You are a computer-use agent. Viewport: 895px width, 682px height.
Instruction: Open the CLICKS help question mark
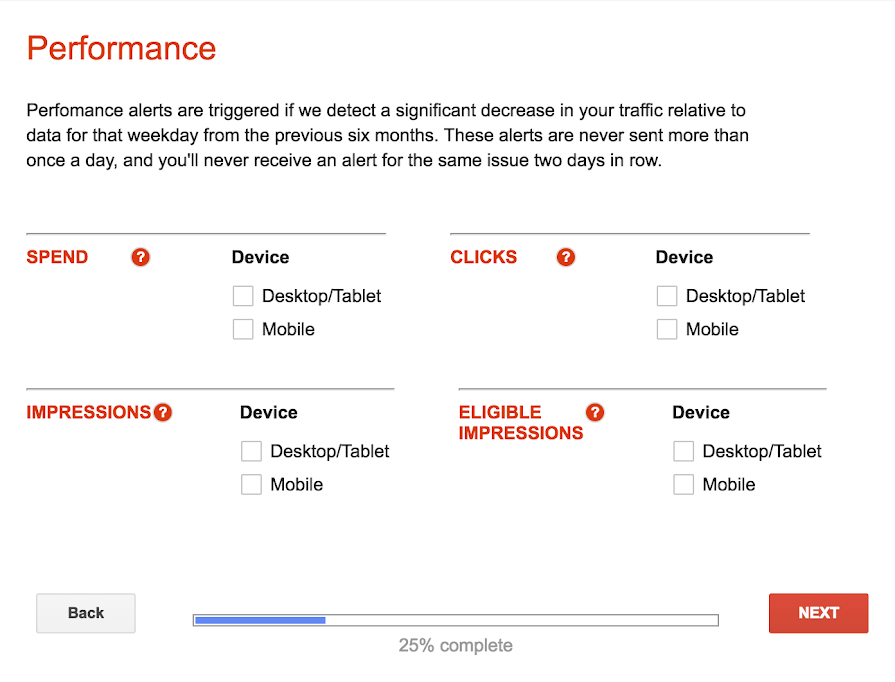point(566,257)
